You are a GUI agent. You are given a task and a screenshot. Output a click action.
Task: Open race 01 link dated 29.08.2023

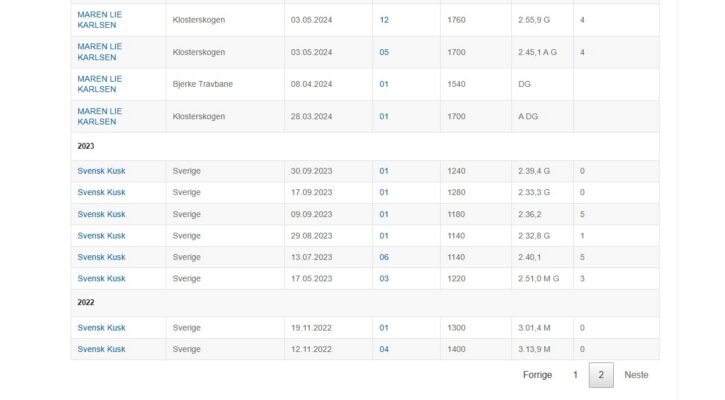(384, 236)
